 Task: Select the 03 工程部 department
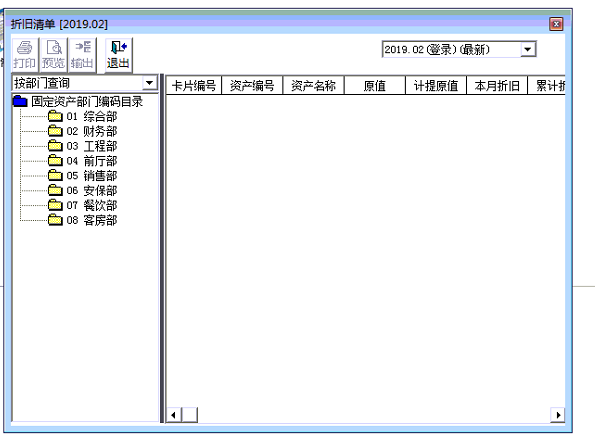92,146
